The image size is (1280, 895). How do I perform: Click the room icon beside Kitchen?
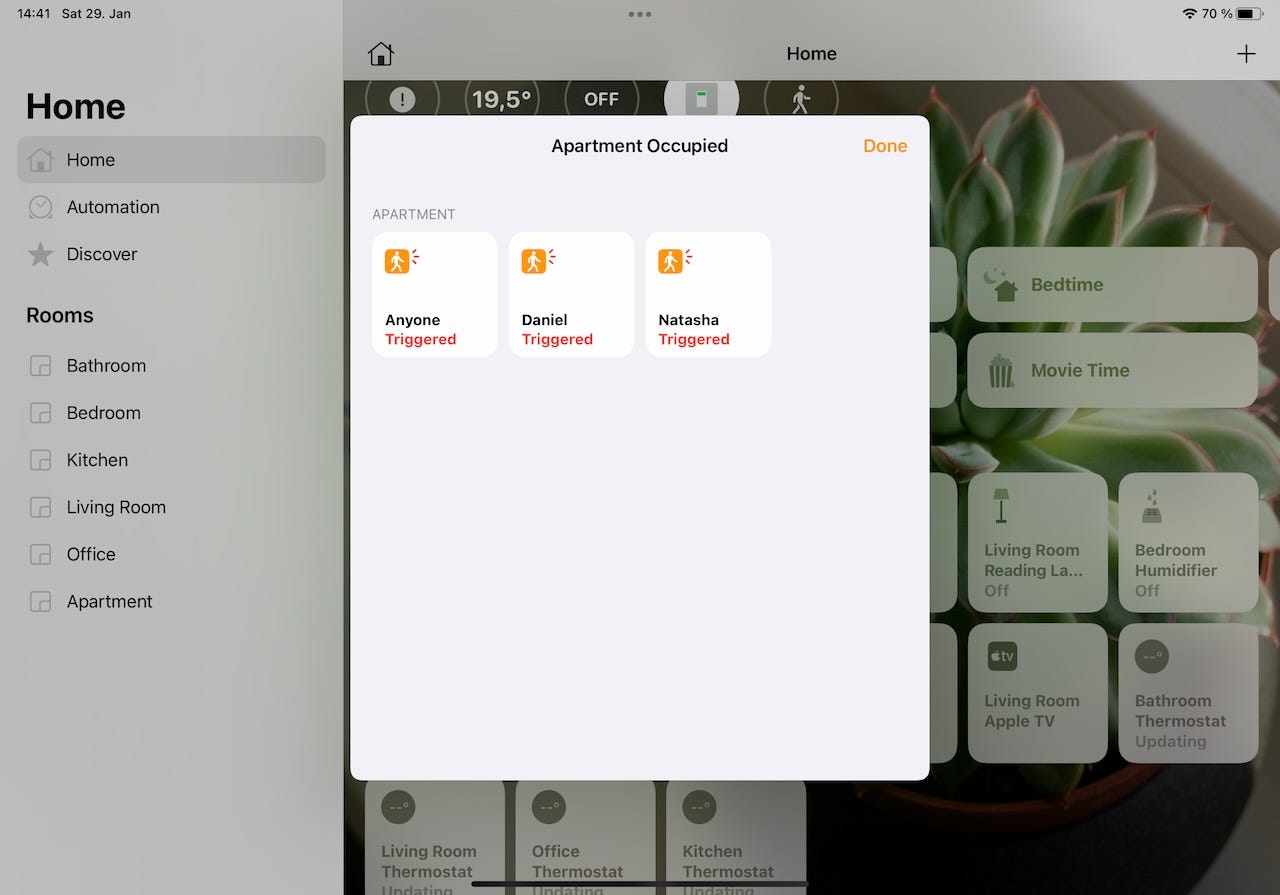coord(40,460)
